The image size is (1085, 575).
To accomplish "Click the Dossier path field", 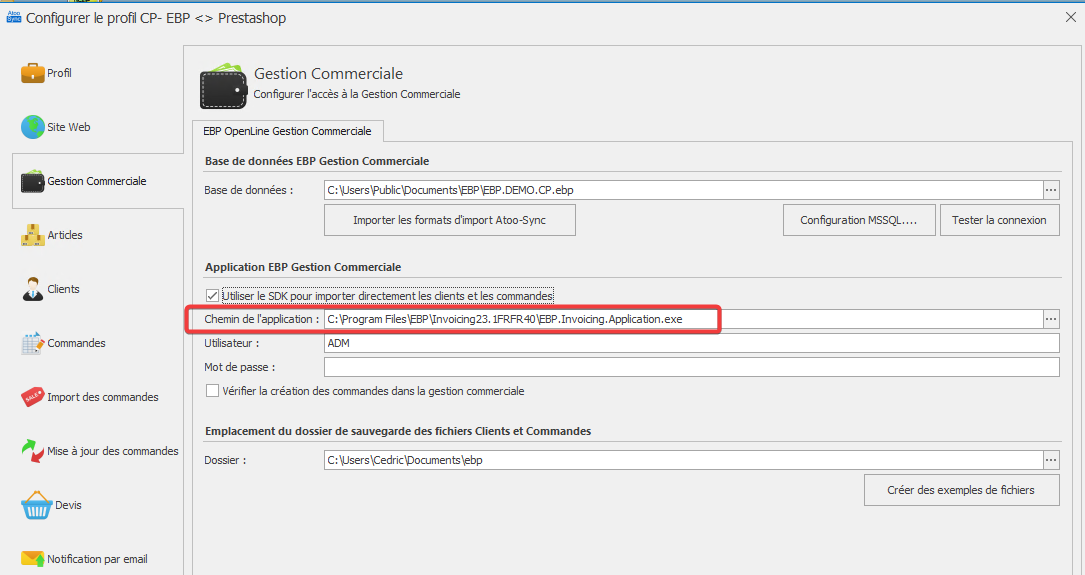I will pos(684,460).
